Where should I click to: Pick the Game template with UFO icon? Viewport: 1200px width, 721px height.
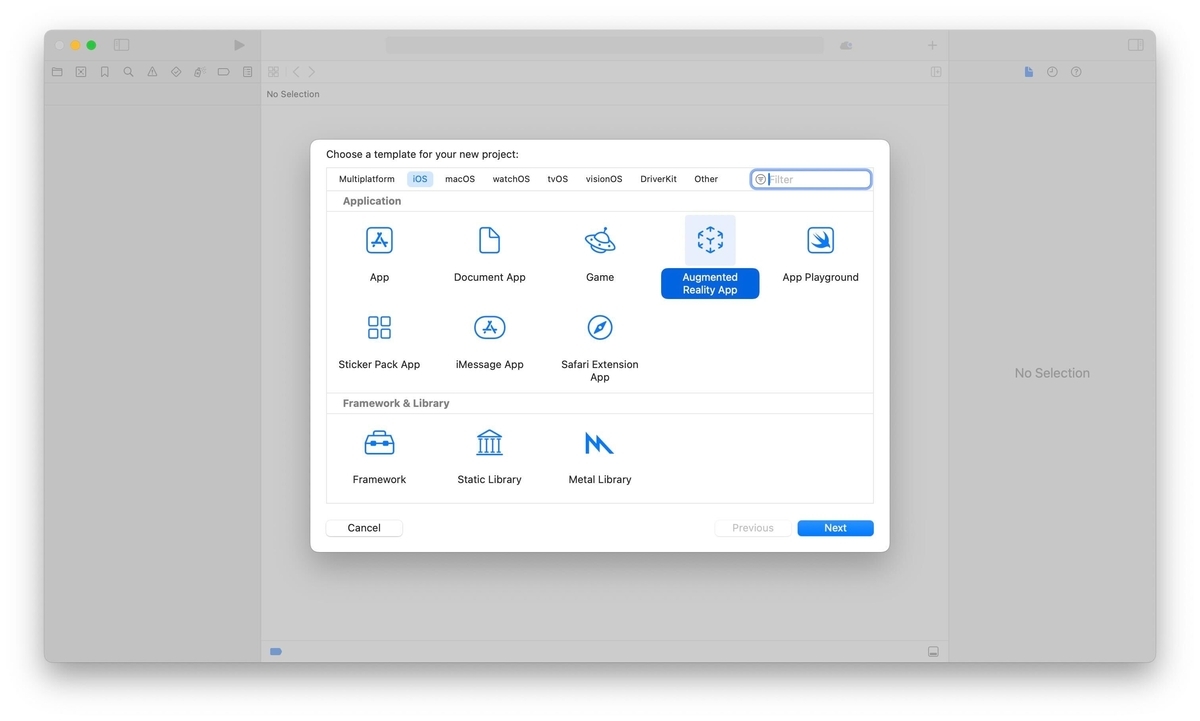pyautogui.click(x=600, y=241)
